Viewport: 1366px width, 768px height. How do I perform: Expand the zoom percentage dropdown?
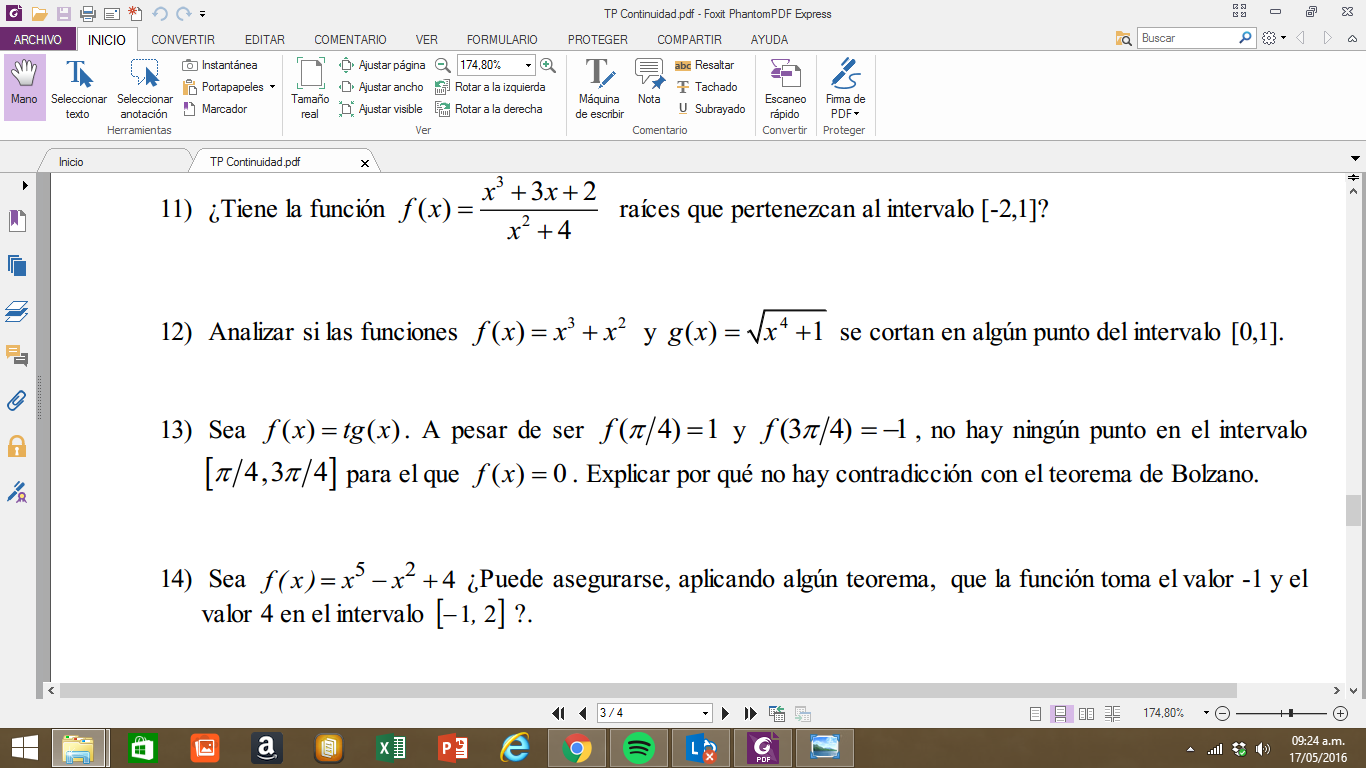tap(528, 65)
